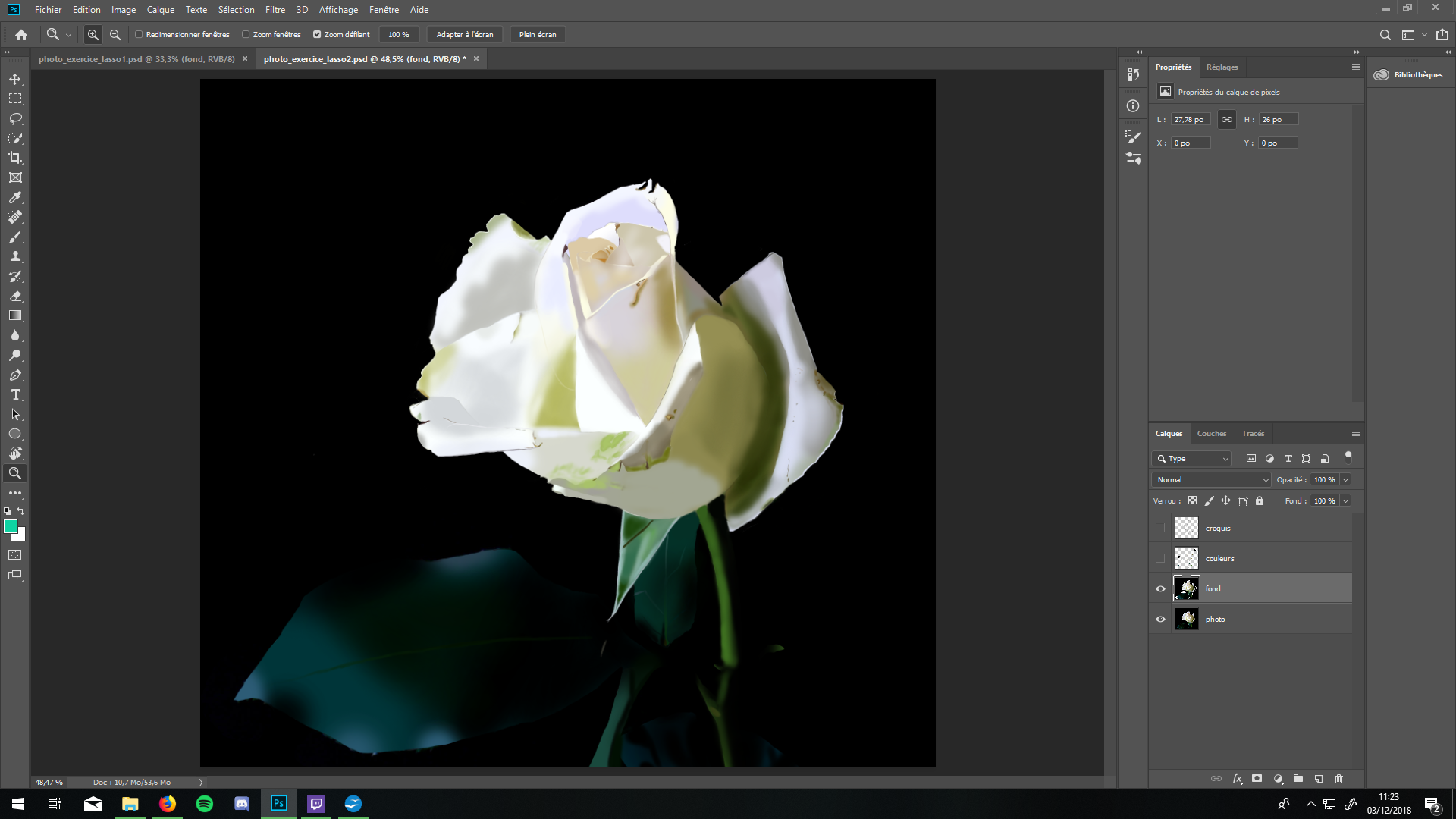Choose the Eraser tool
This screenshot has height=819, width=1456.
(x=15, y=296)
